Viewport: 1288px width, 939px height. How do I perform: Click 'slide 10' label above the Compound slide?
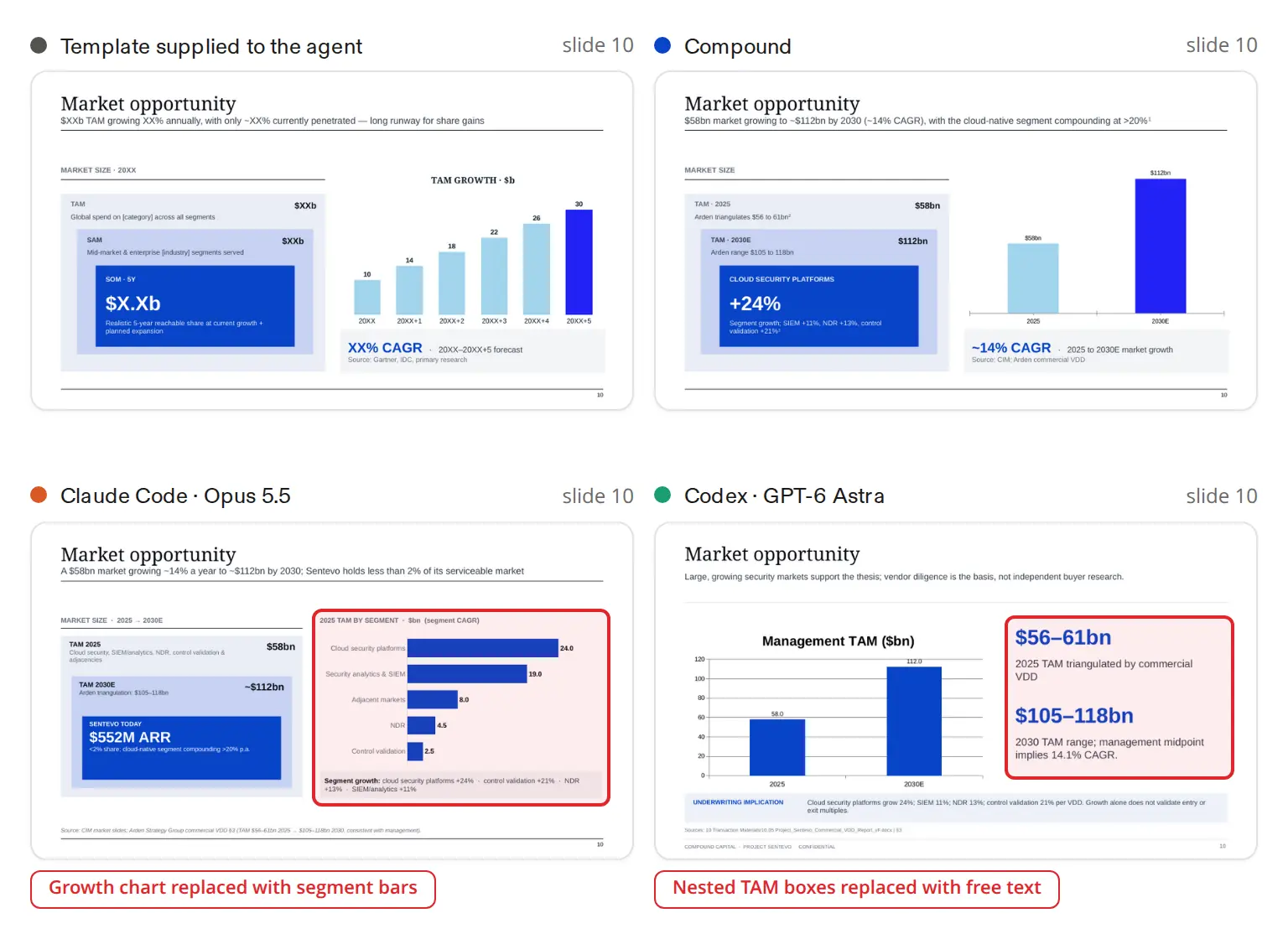coord(1222,45)
